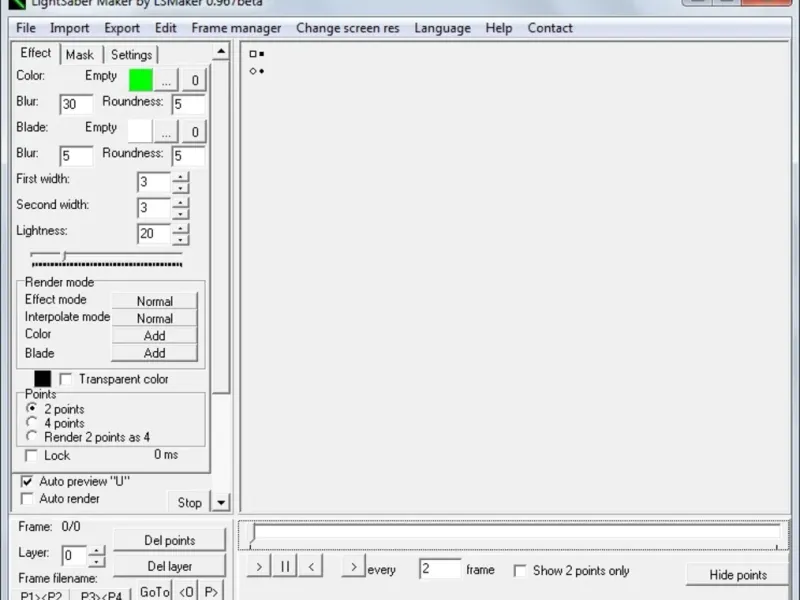Toggle Color render mode Add button
The height and width of the screenshot is (600, 800).
pos(154,336)
